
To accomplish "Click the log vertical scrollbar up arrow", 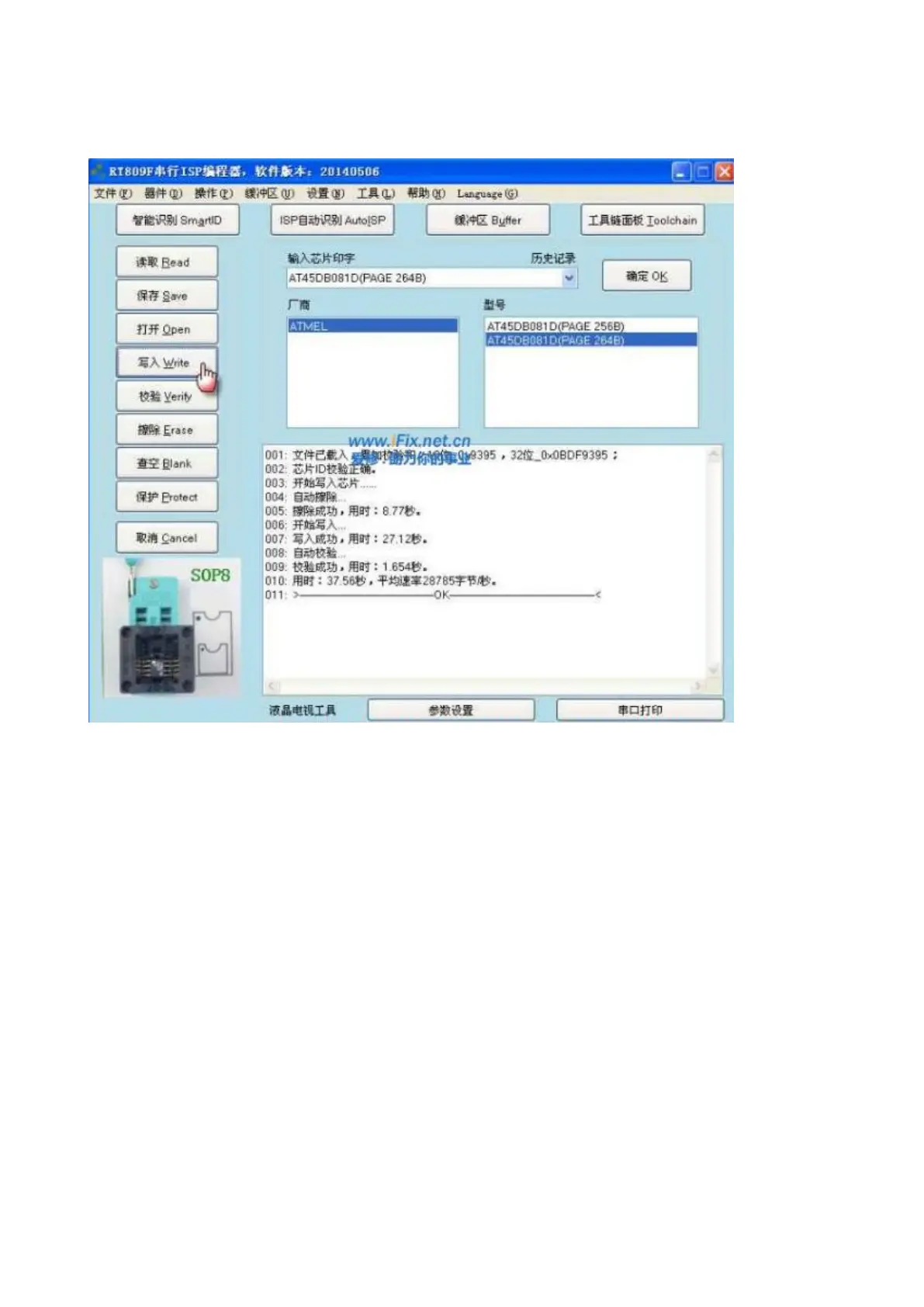I will click(713, 456).
